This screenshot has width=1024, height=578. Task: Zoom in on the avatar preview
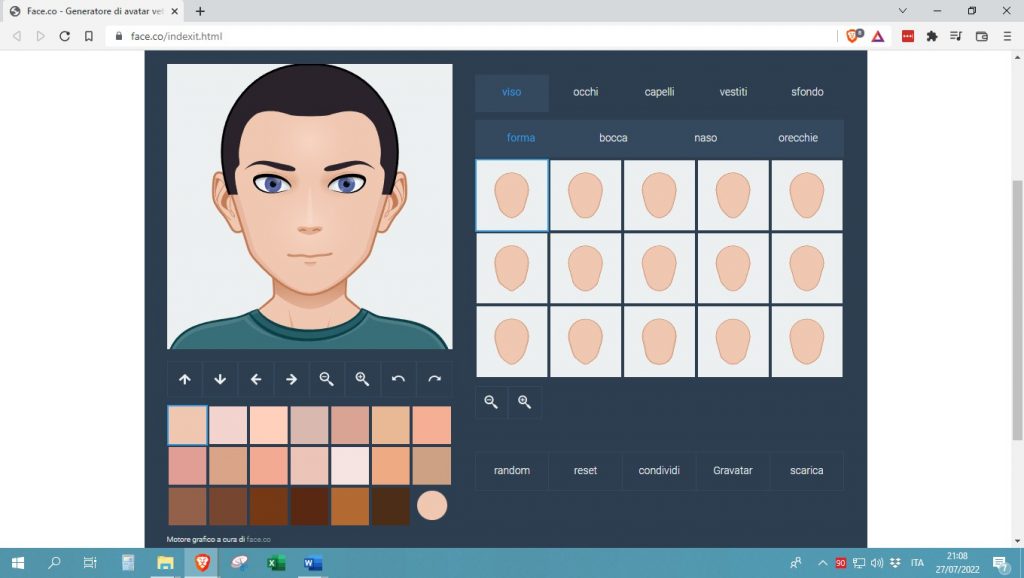coord(362,379)
